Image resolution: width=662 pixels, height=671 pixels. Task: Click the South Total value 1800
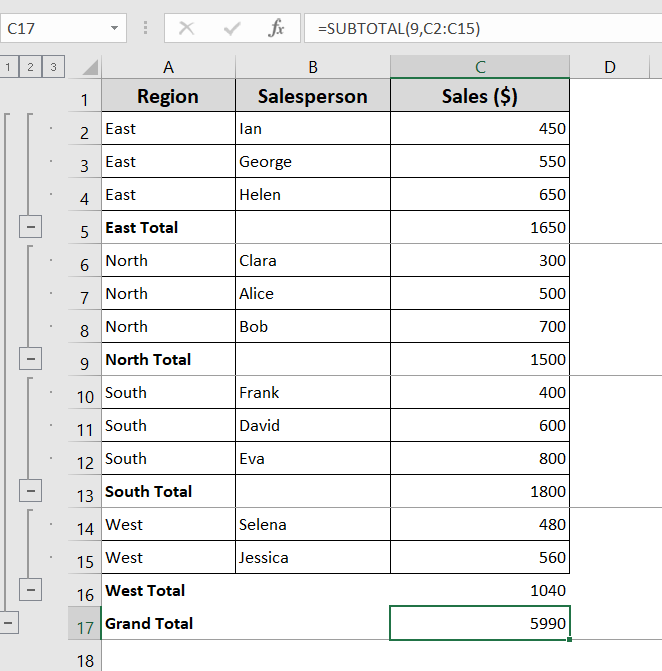tap(480, 491)
